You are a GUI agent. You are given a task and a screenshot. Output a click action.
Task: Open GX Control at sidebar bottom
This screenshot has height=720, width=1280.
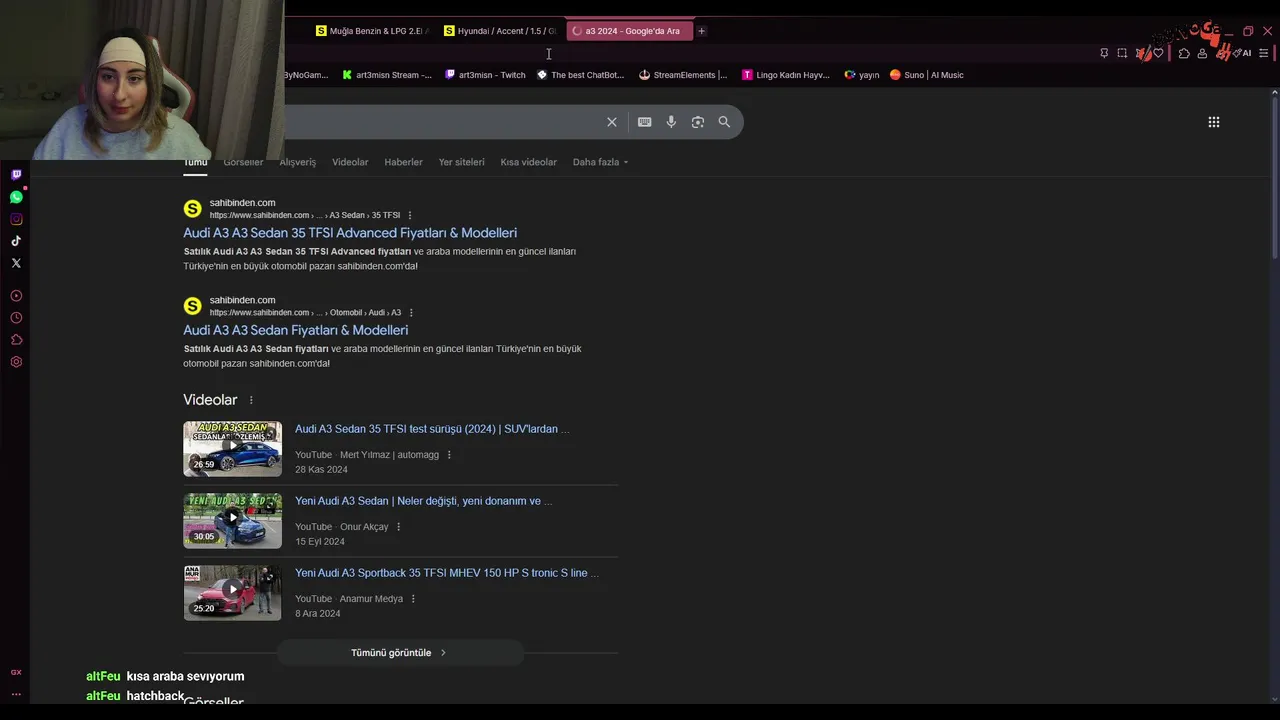point(16,672)
